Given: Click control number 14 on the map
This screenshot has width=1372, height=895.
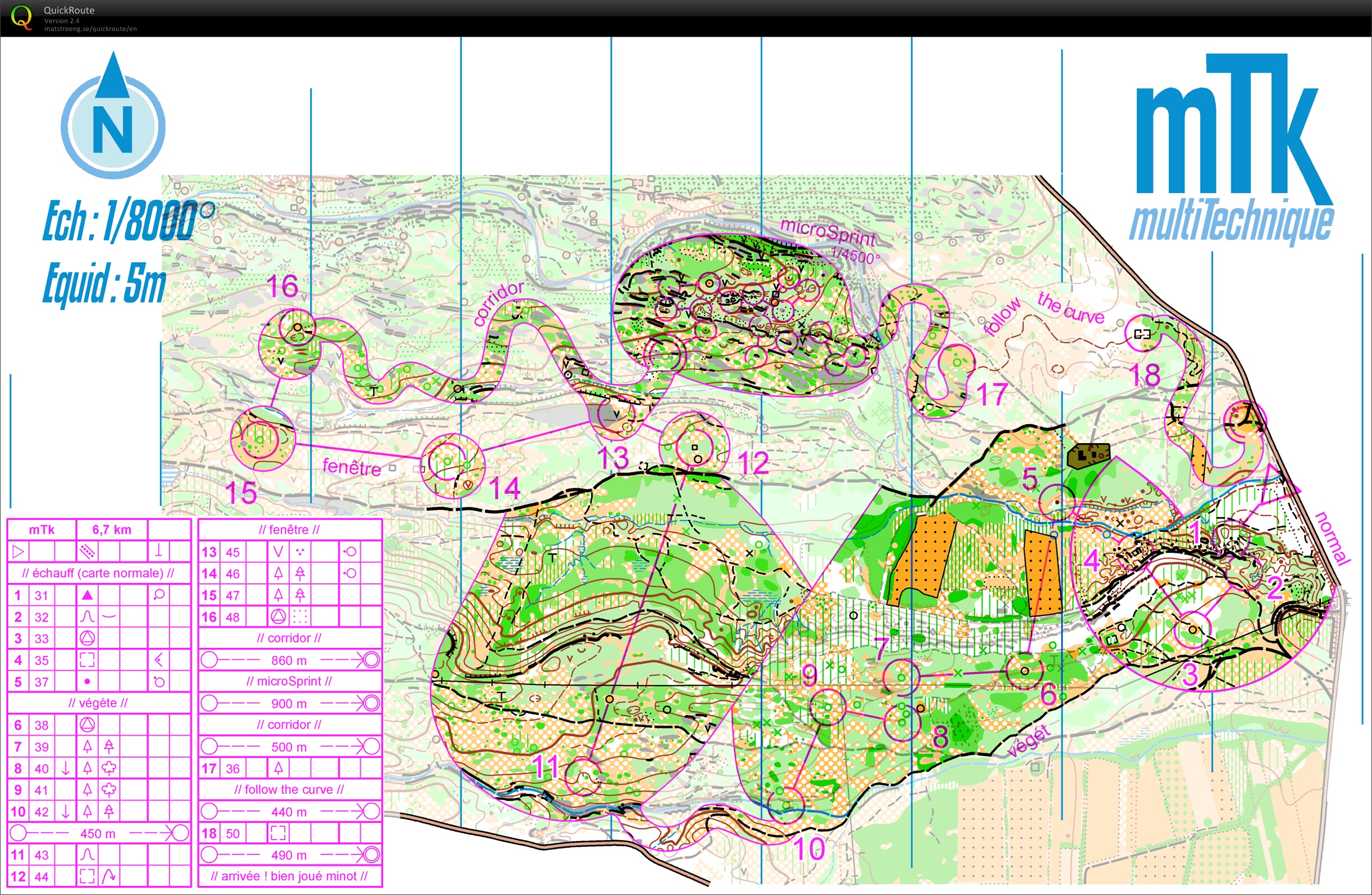Looking at the screenshot, I should point(505,488).
